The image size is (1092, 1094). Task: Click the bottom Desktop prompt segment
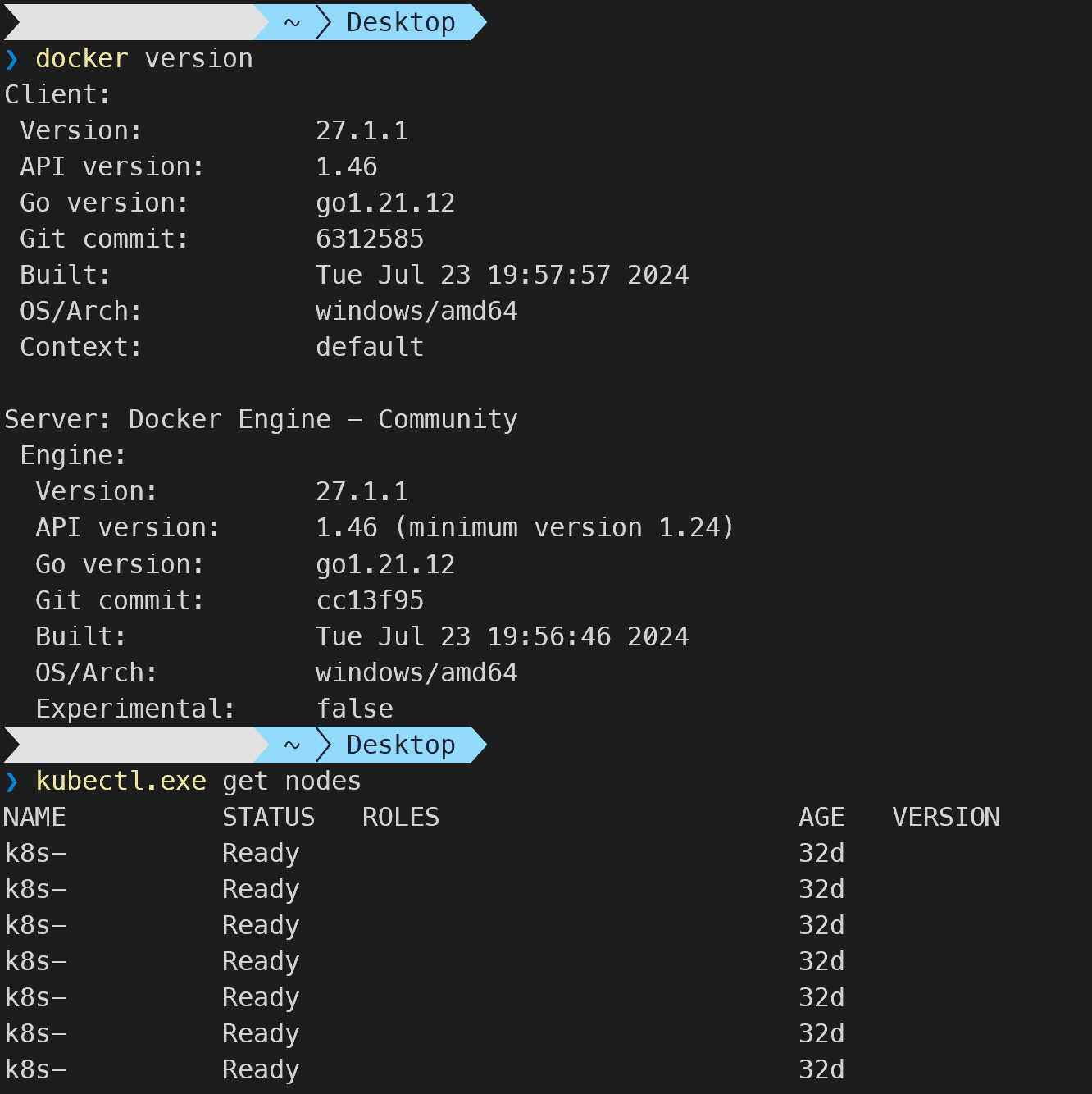coord(401,745)
